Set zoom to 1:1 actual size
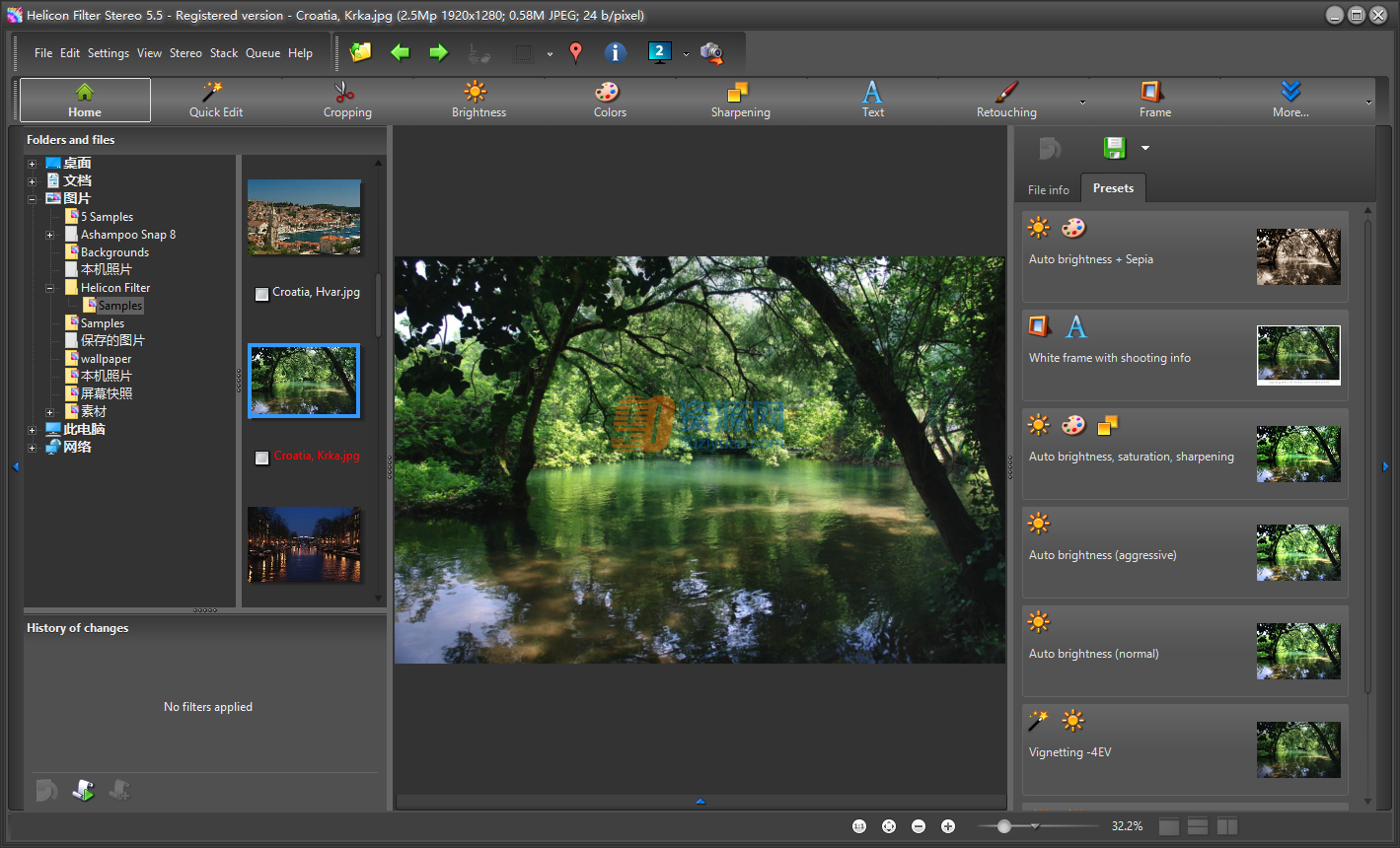Image resolution: width=1400 pixels, height=848 pixels. [x=859, y=826]
